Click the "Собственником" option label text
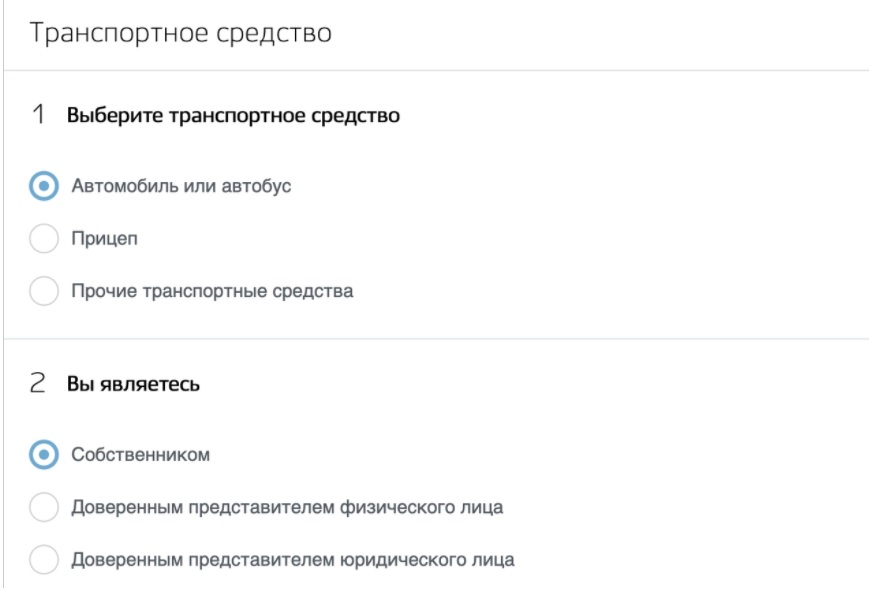The width and height of the screenshot is (870, 591). (140, 455)
